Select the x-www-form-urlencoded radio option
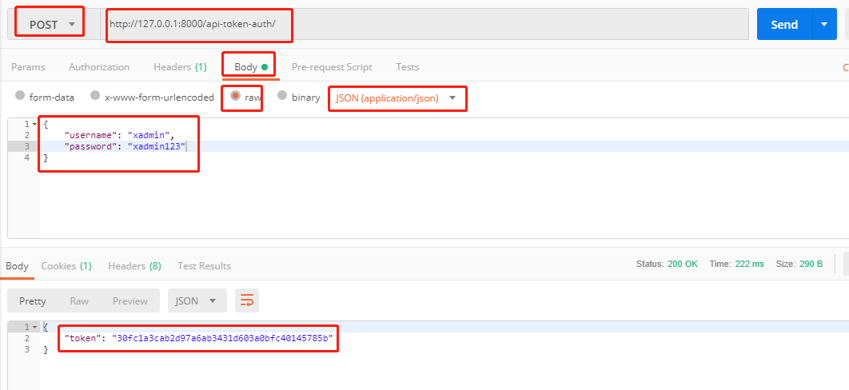 pyautogui.click(x=95, y=96)
